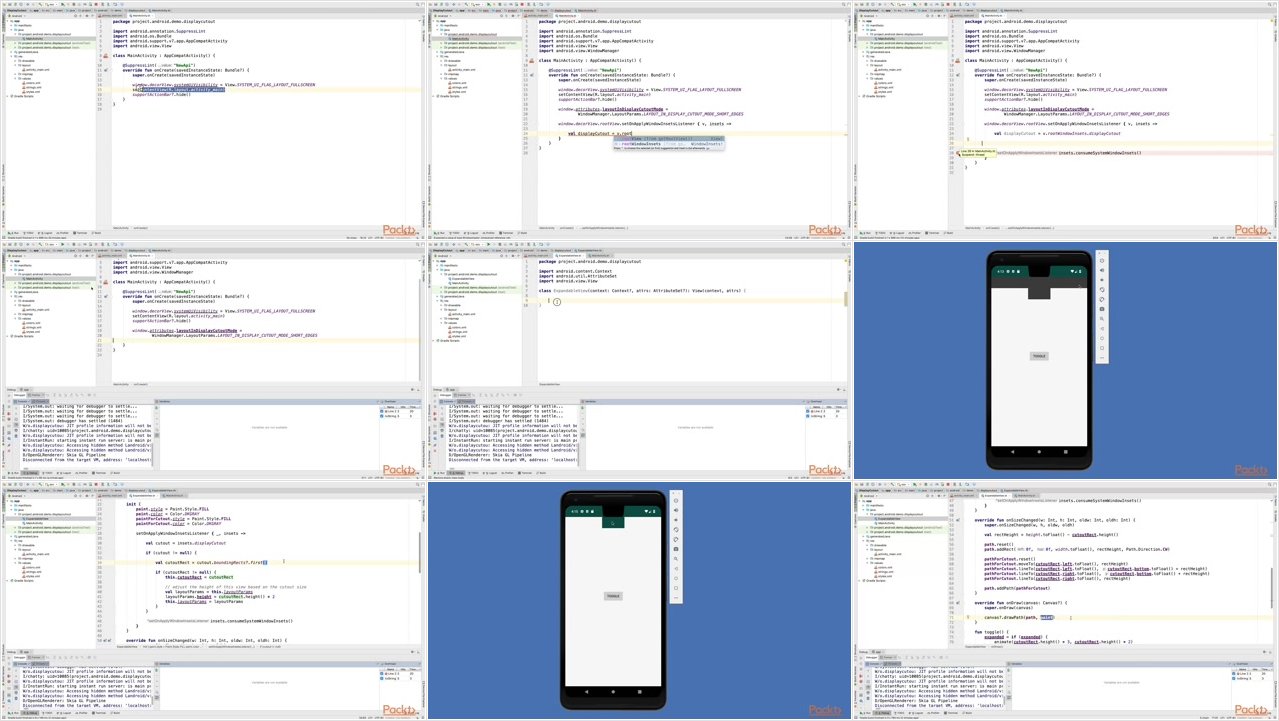
Task: Open Terminal tool window in highlighted-setContentView thumbnail
Action: click(x=80, y=233)
